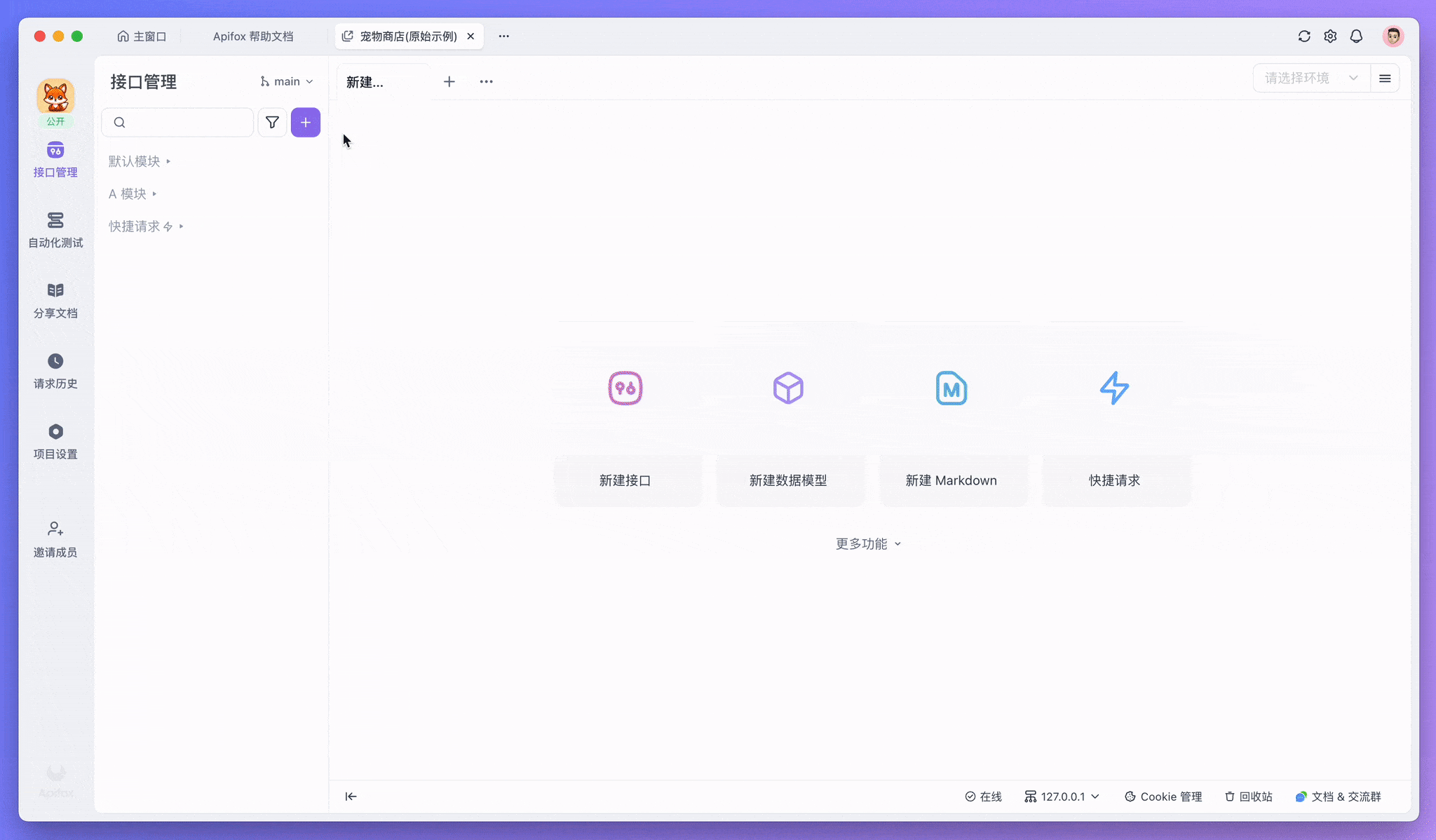
Task: Click the refresh sync icon at top right
Action: pyautogui.click(x=1304, y=36)
